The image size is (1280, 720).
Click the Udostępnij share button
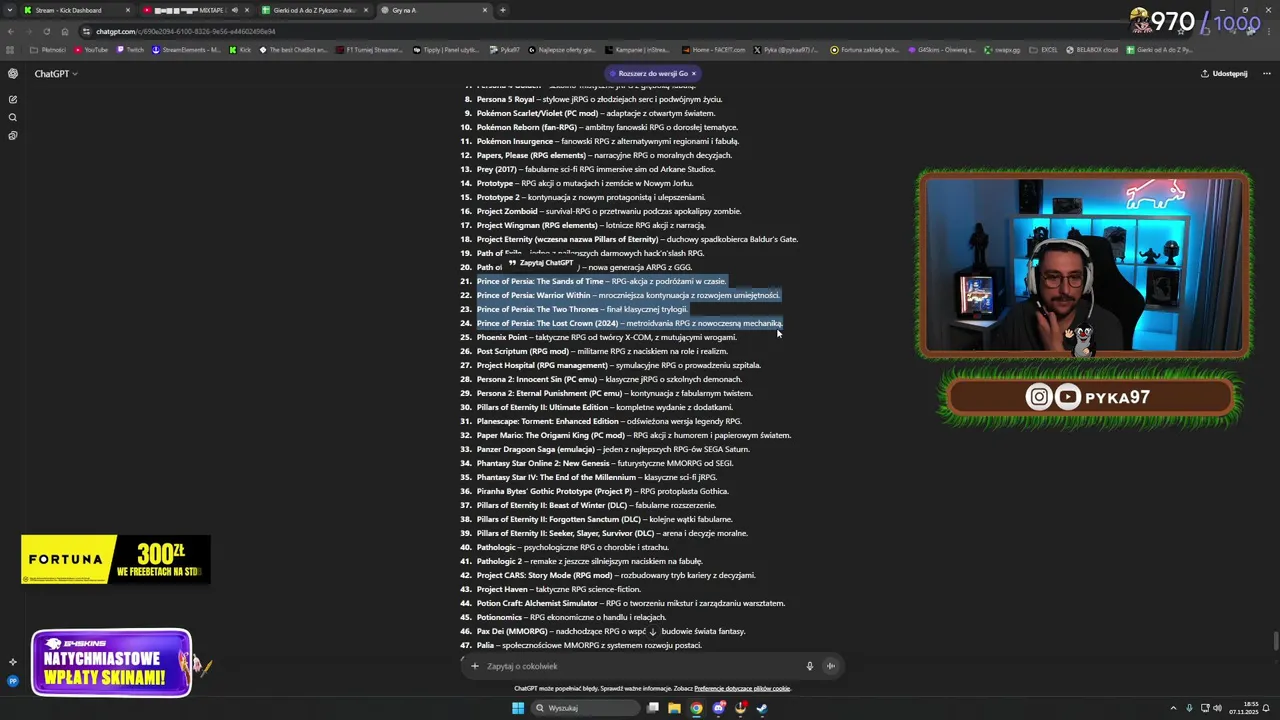1224,73
